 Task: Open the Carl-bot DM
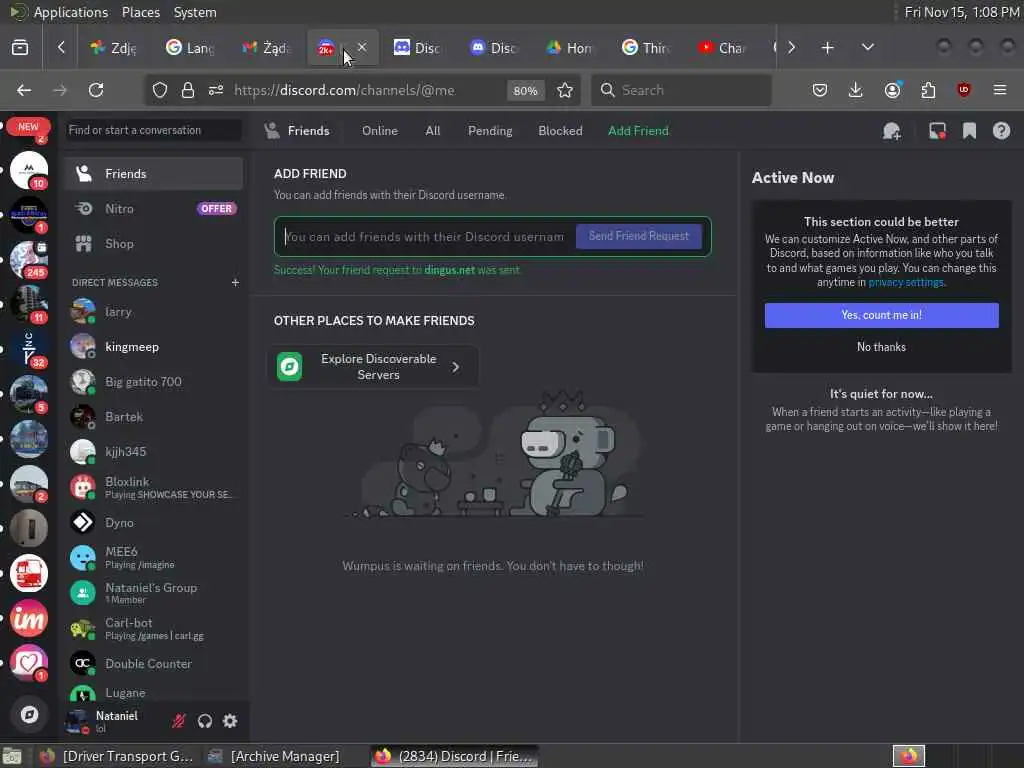[x=153, y=628]
